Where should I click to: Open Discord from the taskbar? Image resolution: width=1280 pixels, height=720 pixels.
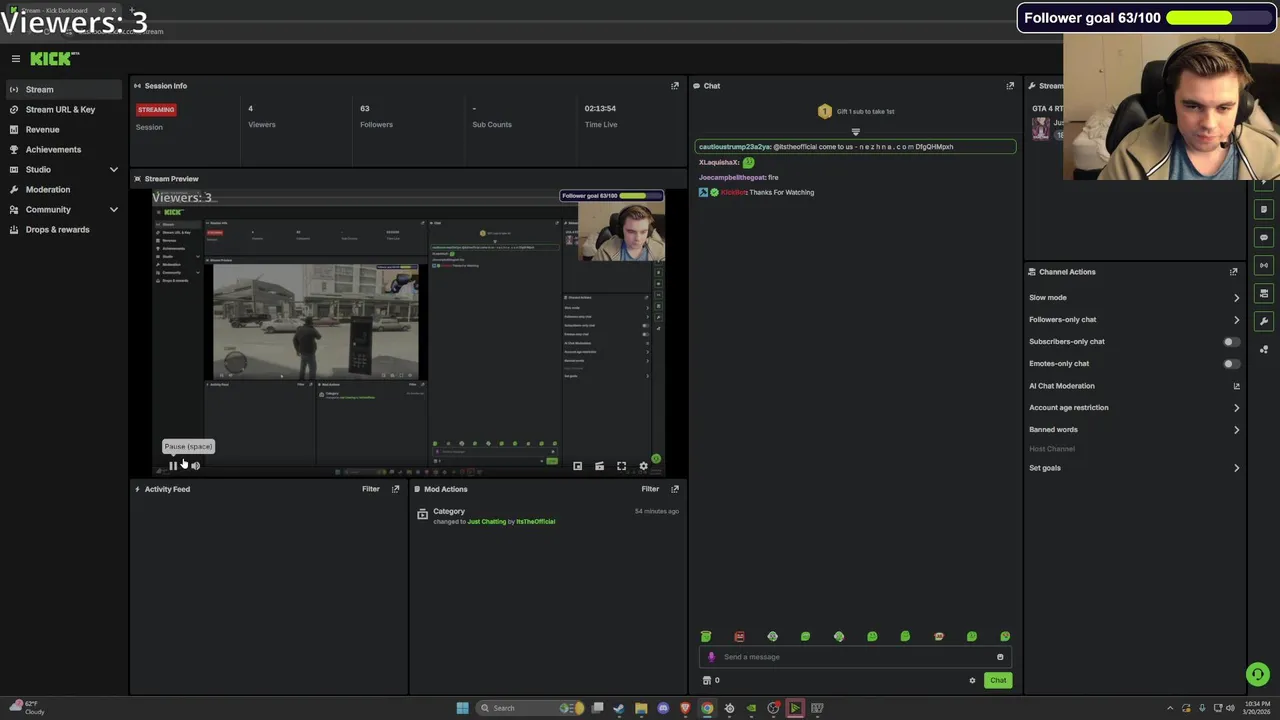pos(663,708)
